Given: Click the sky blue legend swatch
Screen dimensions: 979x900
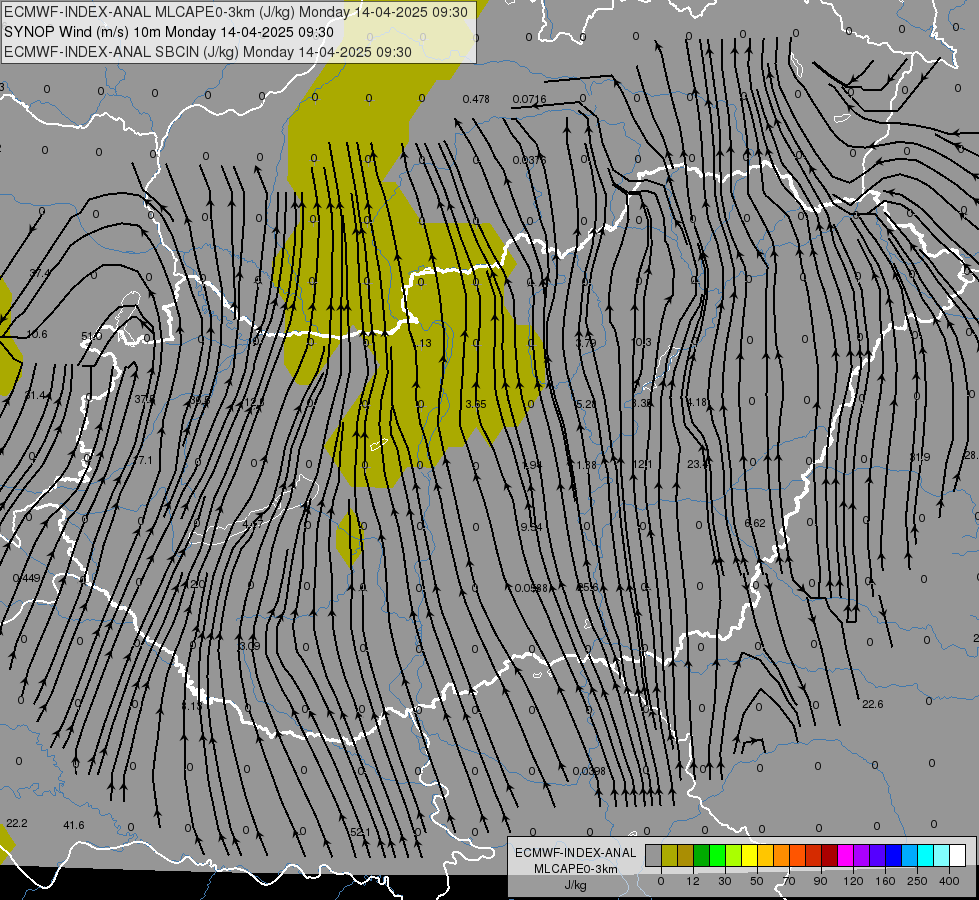Looking at the screenshot, I should click(909, 855).
